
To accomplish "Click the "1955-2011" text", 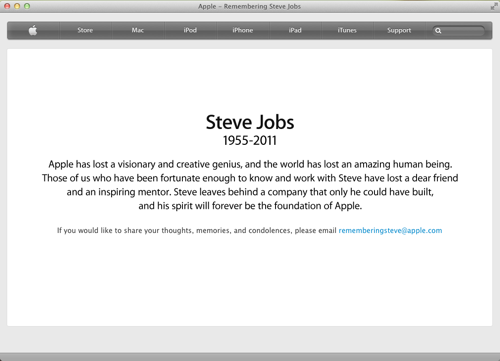I will coord(250,140).
